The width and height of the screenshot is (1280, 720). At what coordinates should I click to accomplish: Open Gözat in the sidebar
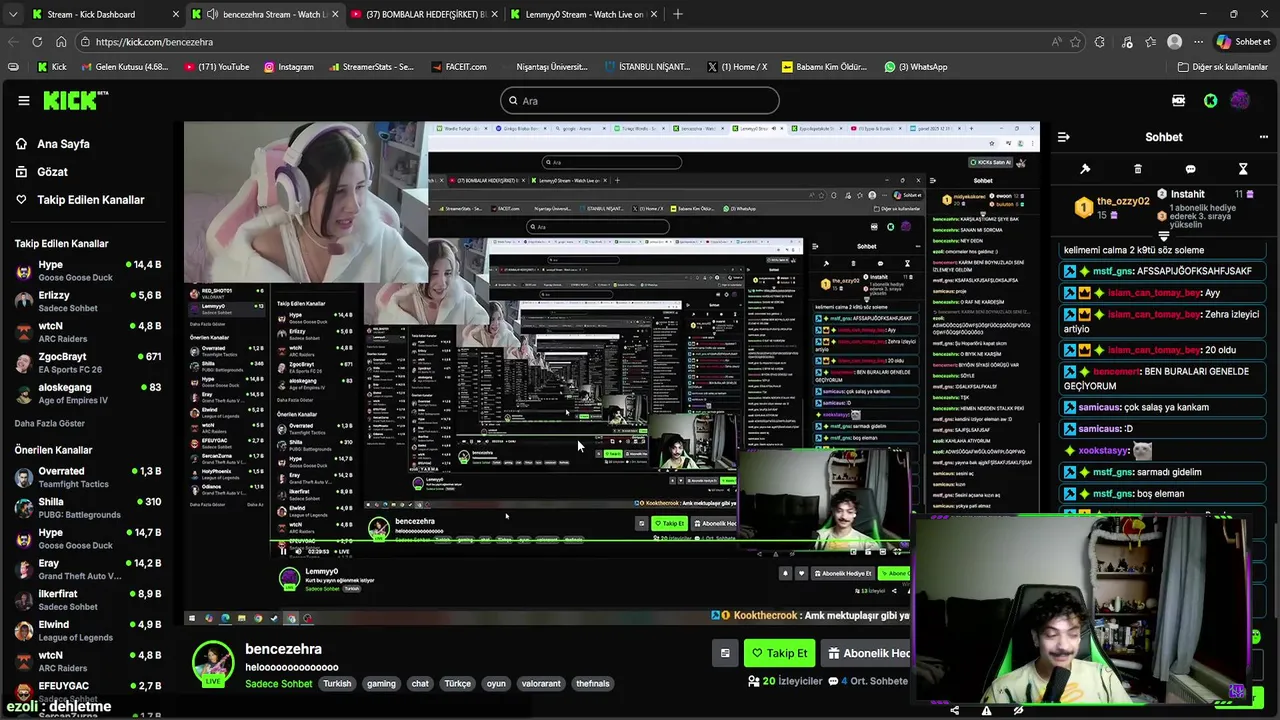[41, 172]
